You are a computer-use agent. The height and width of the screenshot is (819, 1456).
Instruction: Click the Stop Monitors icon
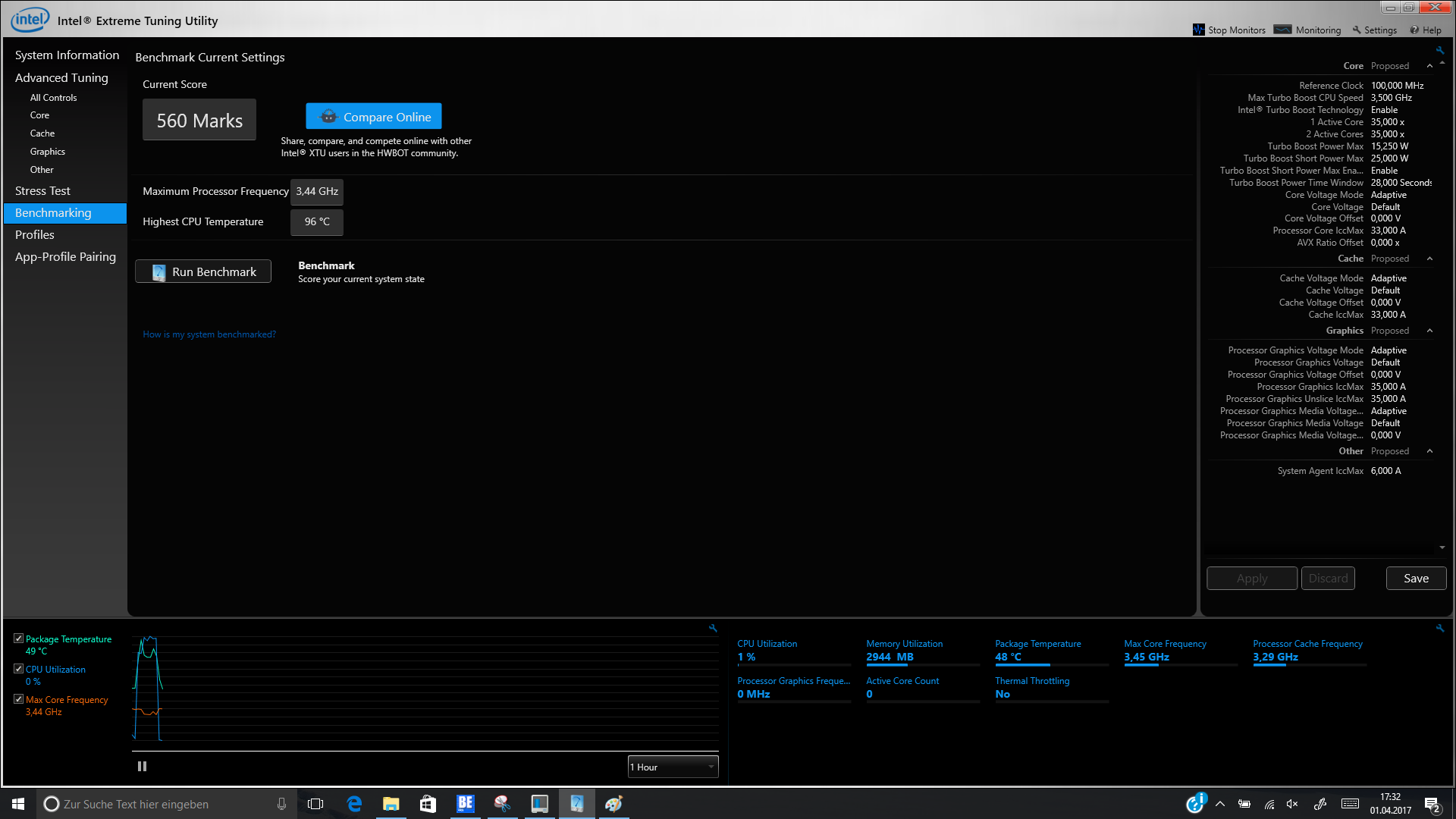[1199, 30]
